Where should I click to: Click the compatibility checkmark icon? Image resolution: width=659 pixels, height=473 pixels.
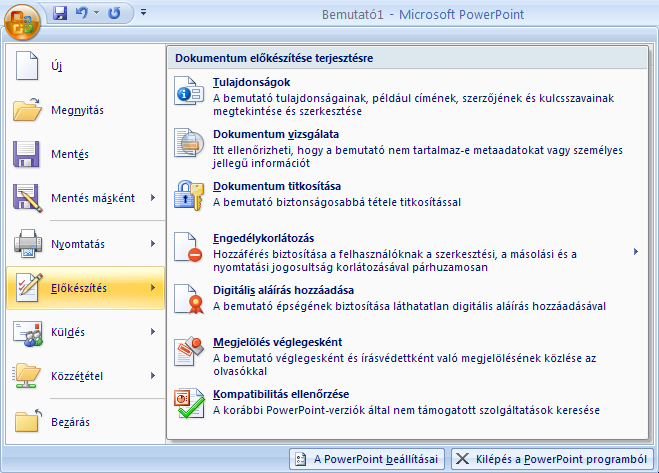tap(189, 403)
